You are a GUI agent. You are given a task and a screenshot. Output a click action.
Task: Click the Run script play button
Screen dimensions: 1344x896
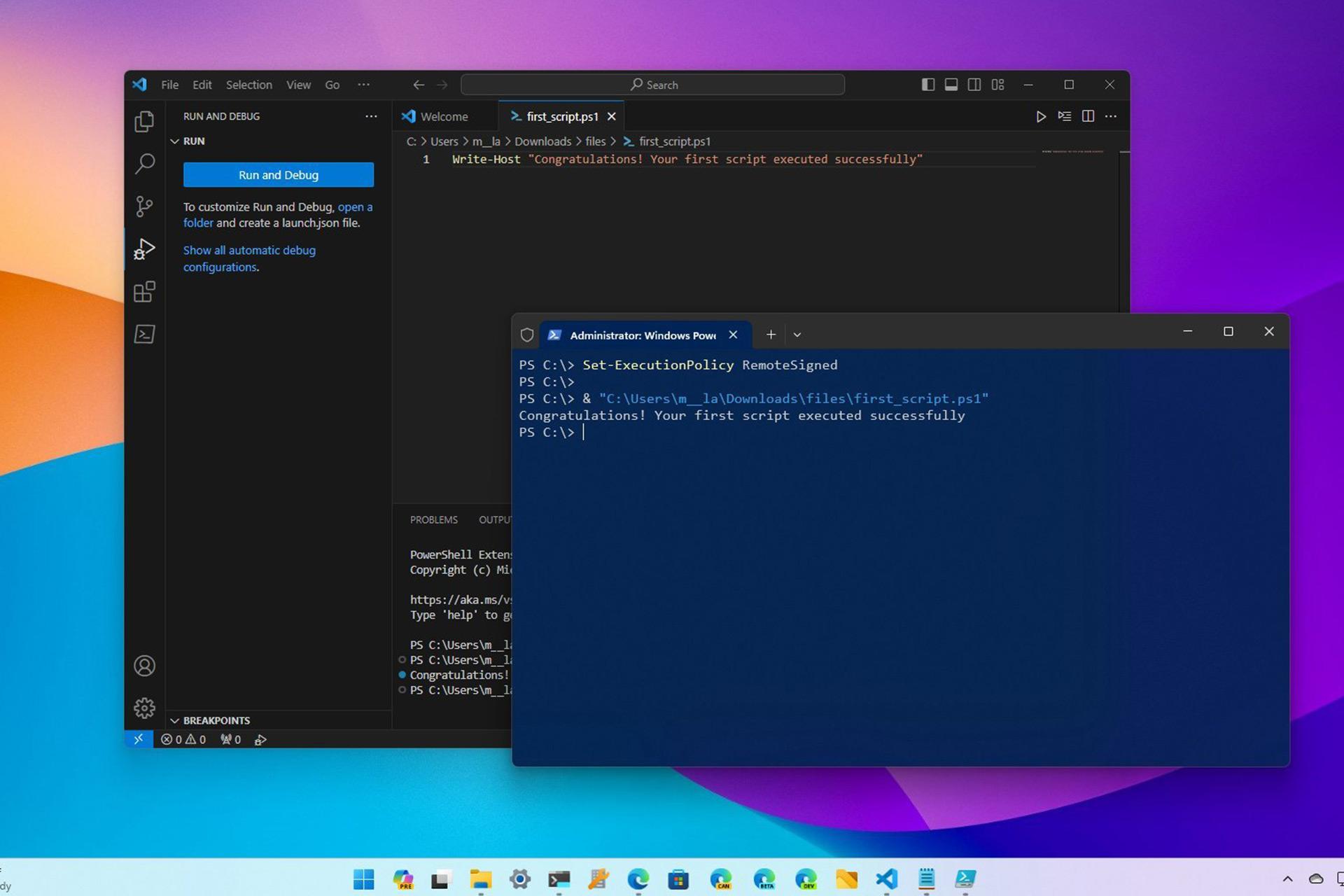[1040, 117]
